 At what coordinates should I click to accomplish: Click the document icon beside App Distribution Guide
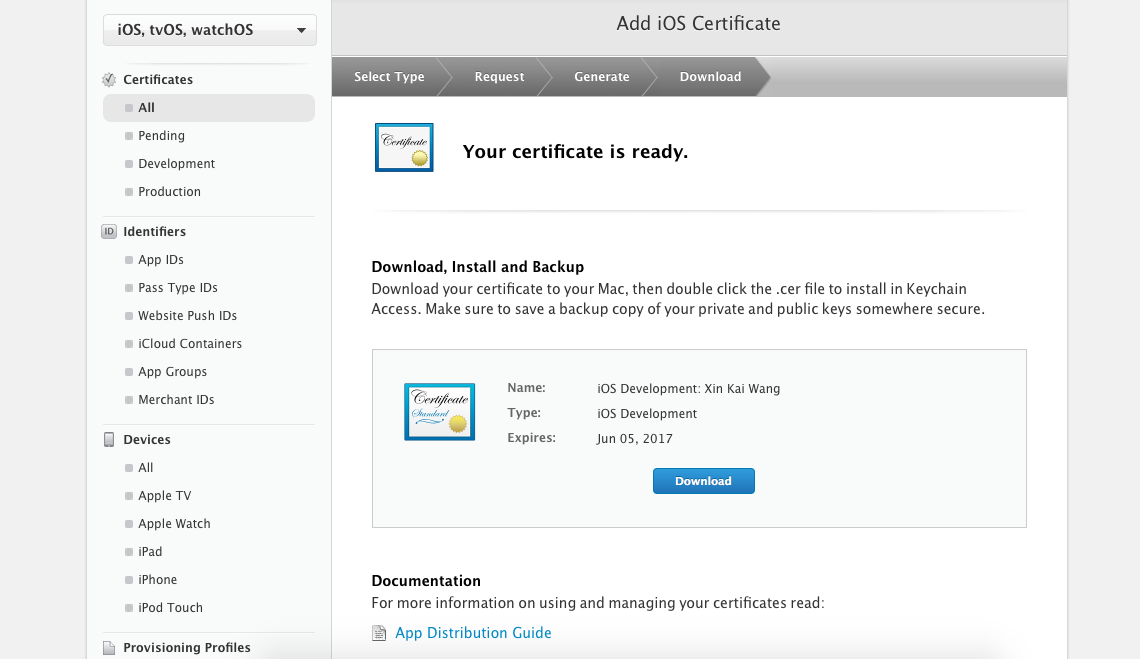click(x=378, y=633)
